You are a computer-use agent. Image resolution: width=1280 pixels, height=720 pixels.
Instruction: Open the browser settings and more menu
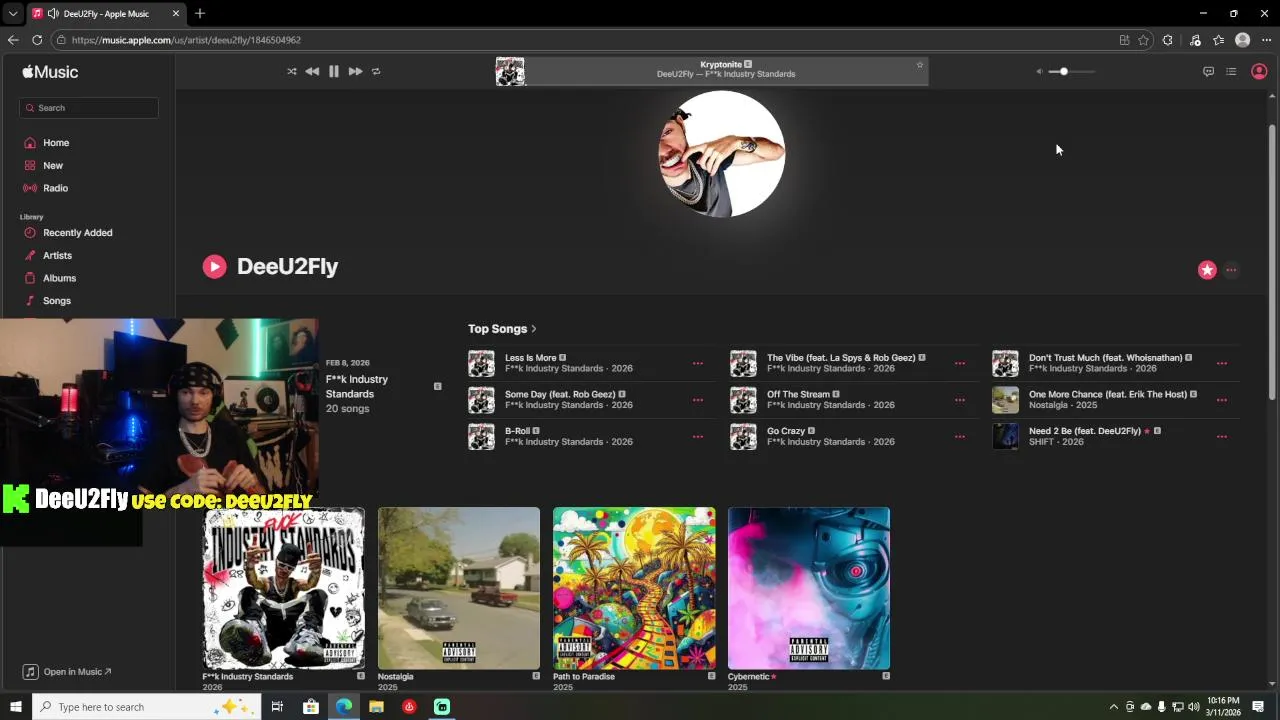[x=1266, y=40]
